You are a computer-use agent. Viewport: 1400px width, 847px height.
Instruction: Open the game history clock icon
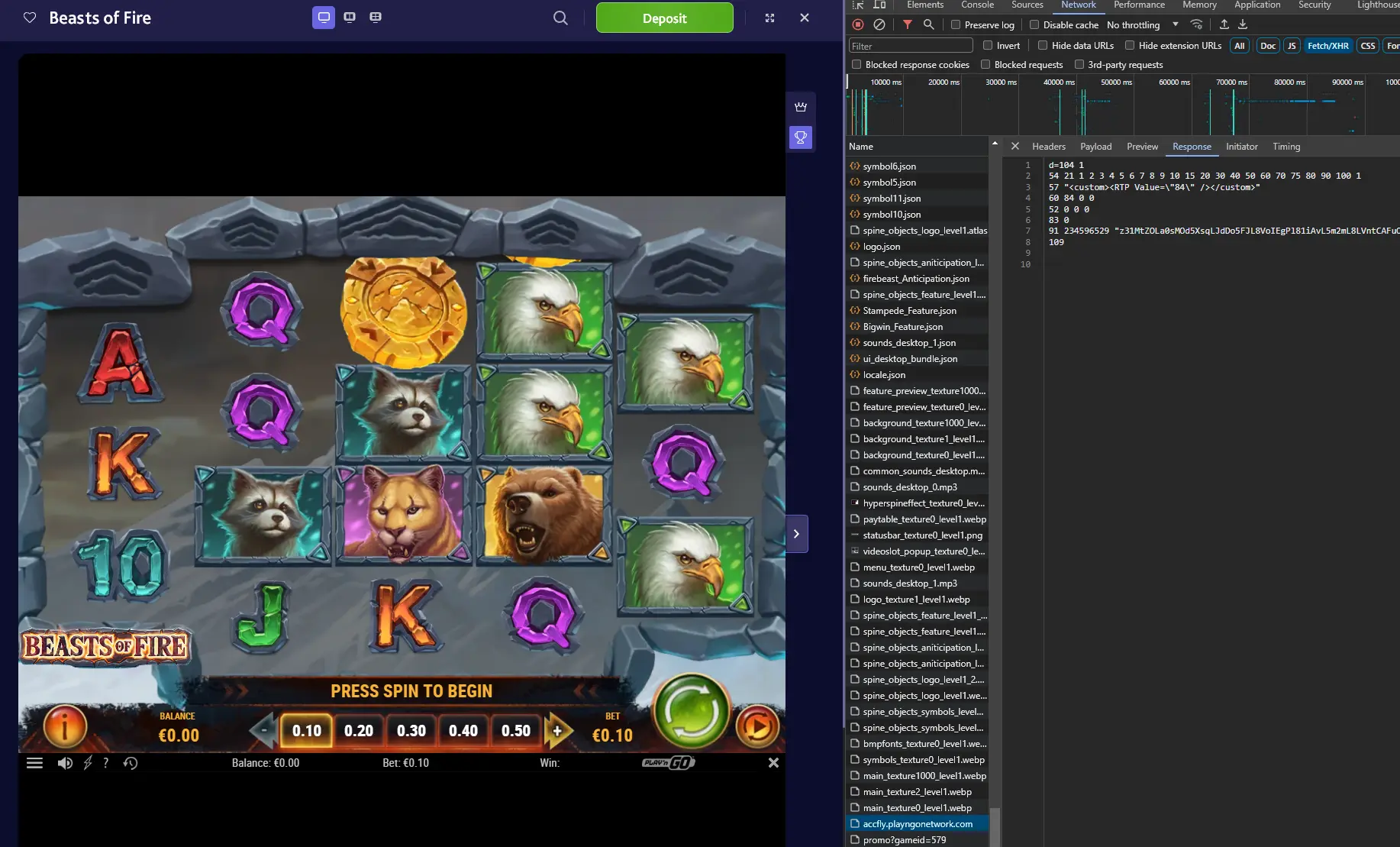coord(131,763)
